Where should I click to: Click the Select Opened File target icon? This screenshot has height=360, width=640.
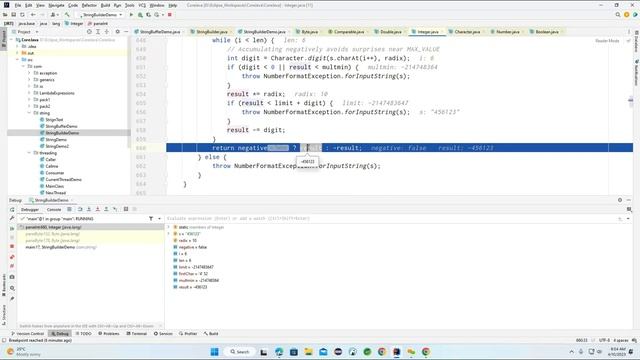tap(89, 31)
